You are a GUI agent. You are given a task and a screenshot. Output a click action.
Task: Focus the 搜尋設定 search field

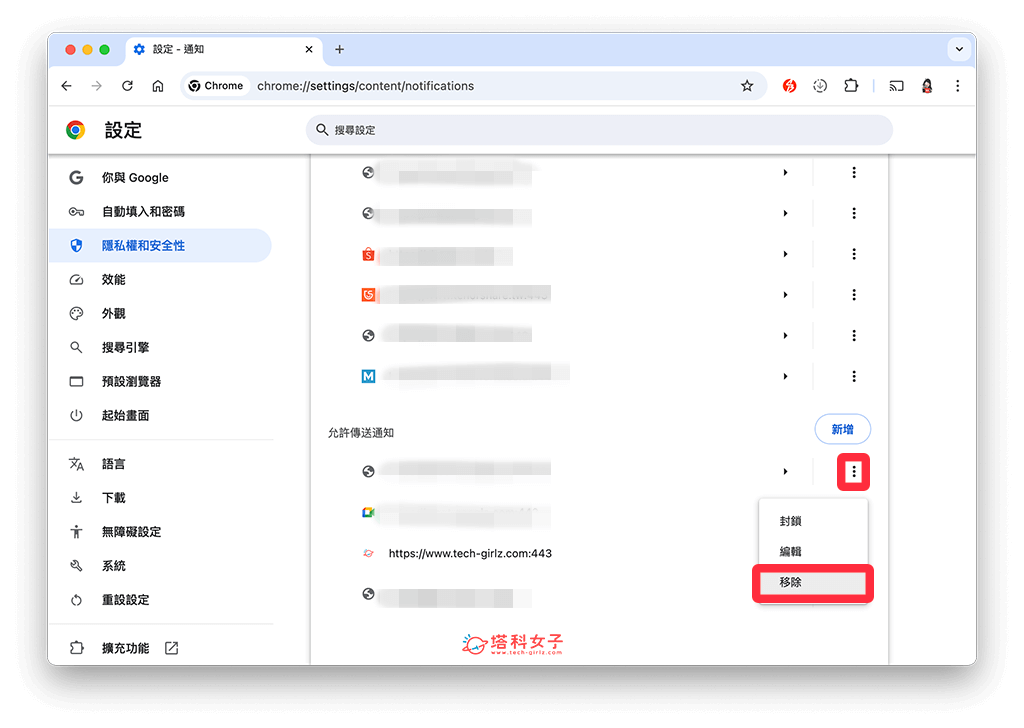(599, 130)
